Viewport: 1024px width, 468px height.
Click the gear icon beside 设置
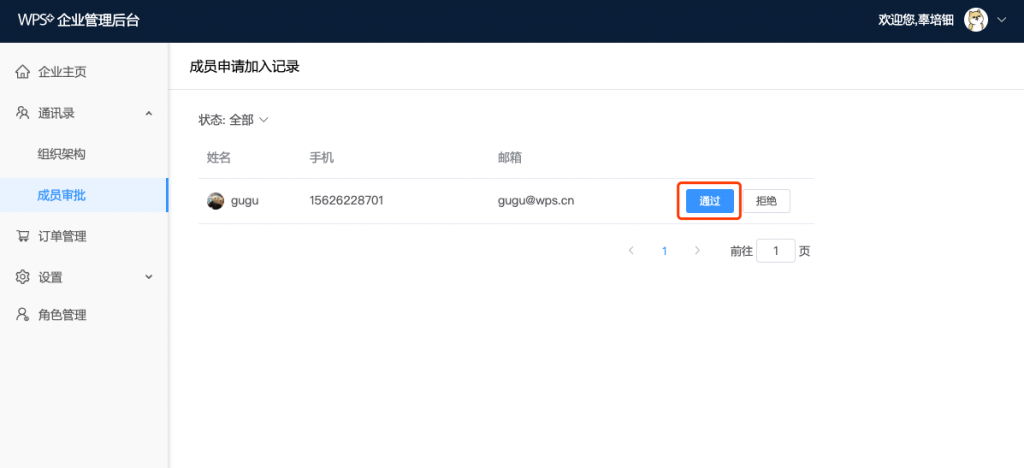click(x=23, y=277)
